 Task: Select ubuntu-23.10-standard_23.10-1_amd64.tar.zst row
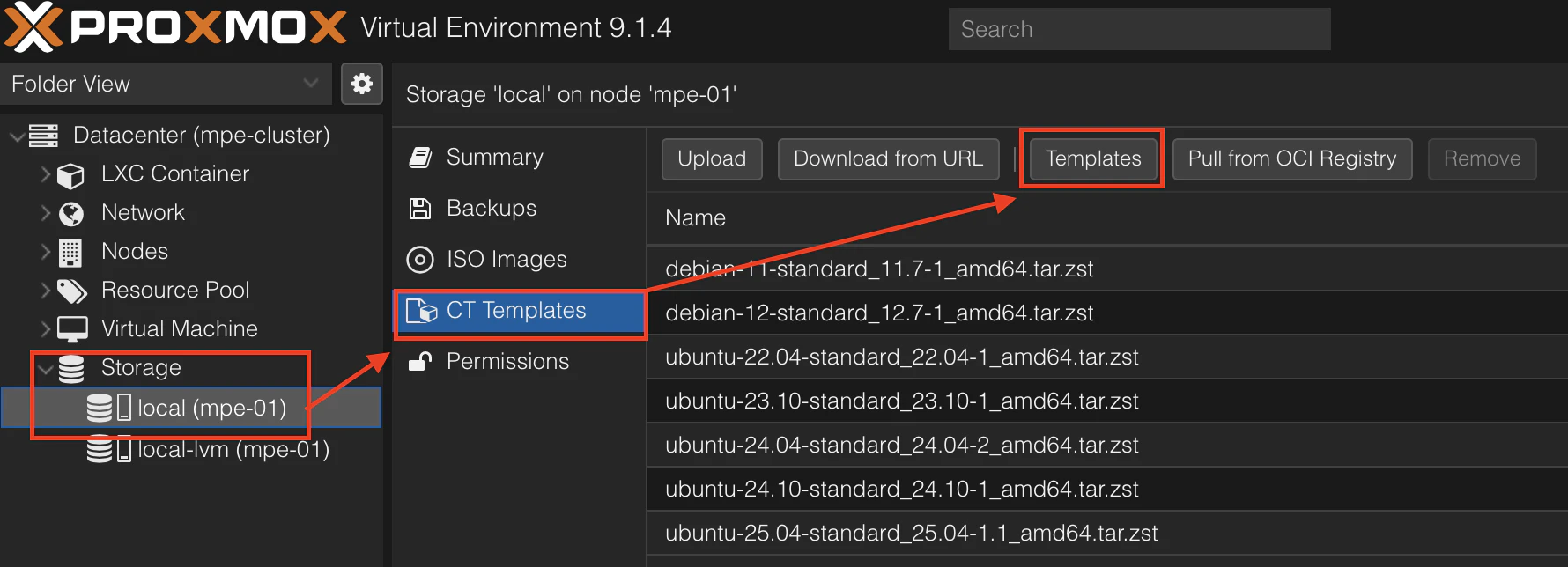point(1107,401)
